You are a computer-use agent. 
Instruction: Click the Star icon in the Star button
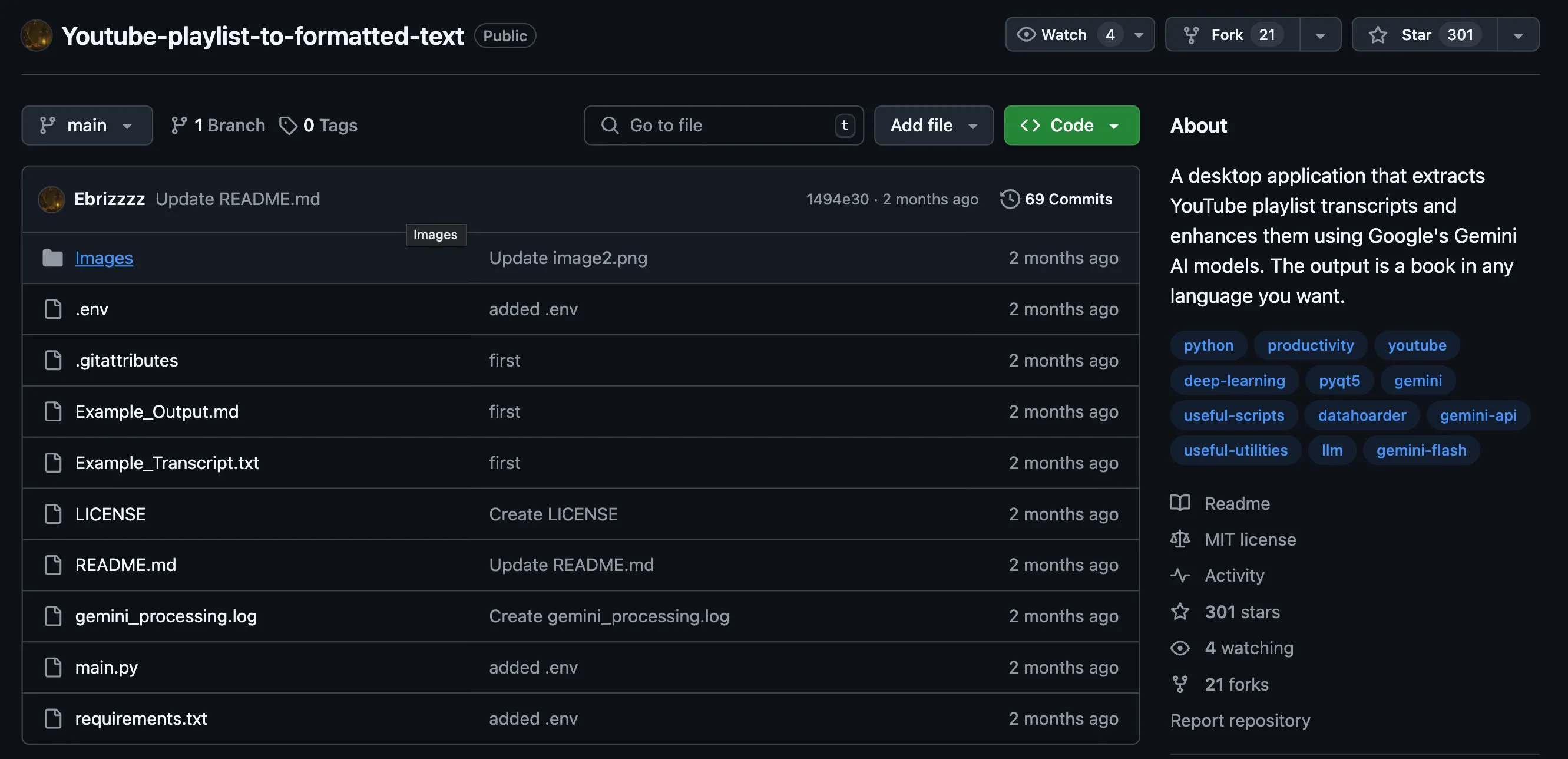(1378, 35)
